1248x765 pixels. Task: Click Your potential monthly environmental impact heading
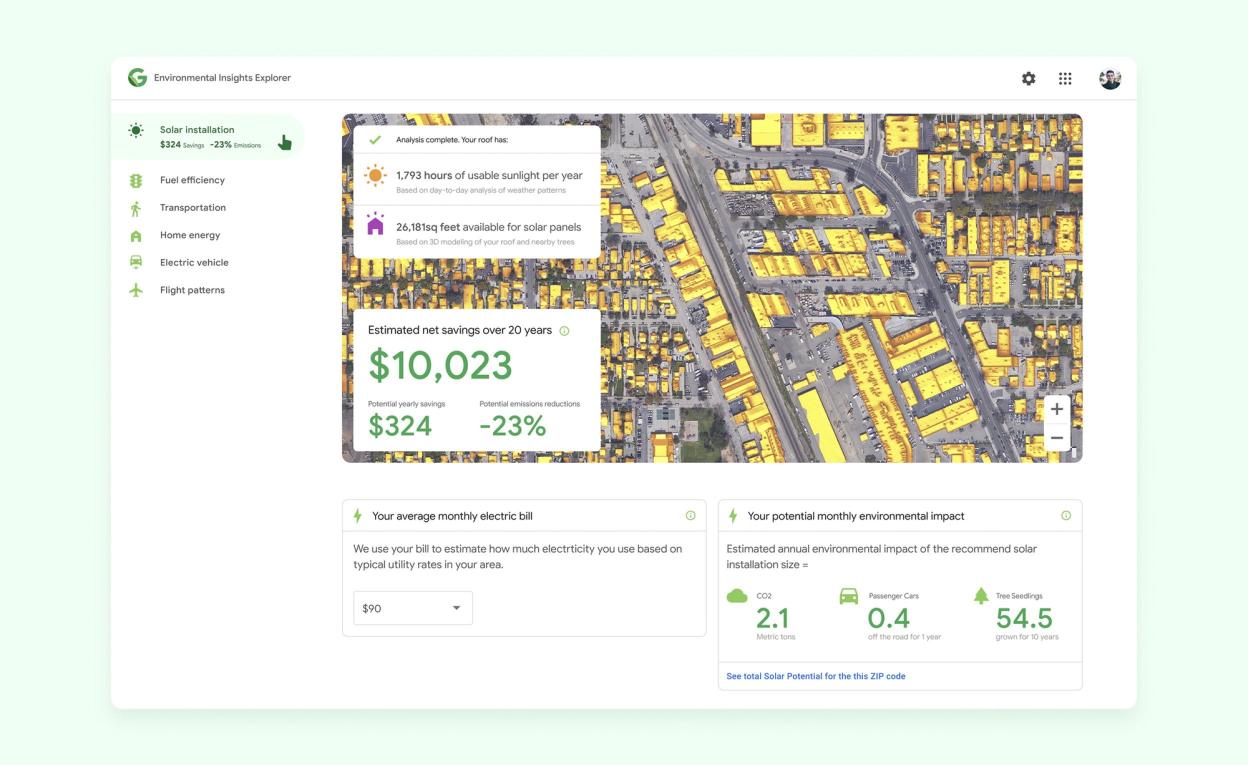[856, 516]
